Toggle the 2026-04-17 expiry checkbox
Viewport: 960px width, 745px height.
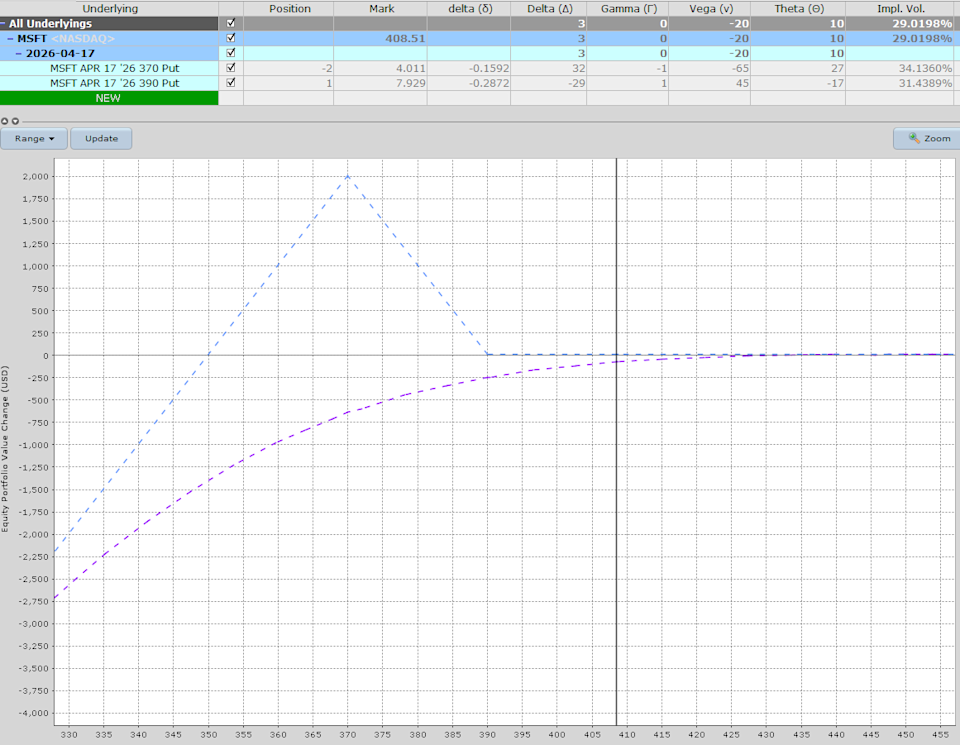(232, 53)
